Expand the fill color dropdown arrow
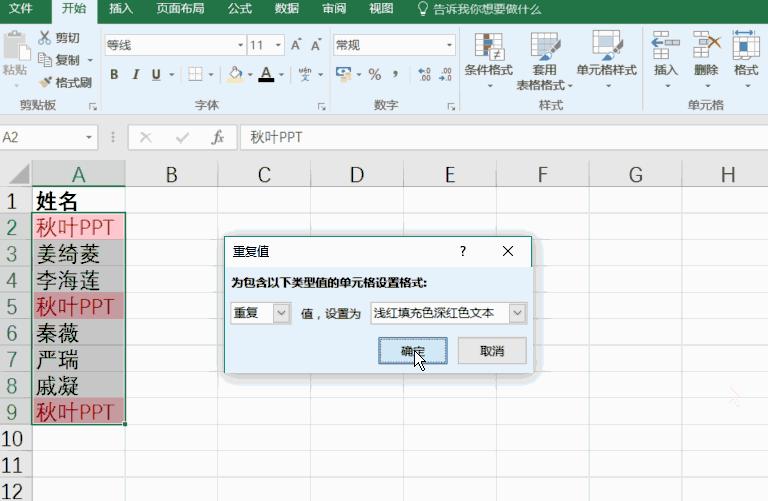The image size is (768, 501). (250, 75)
